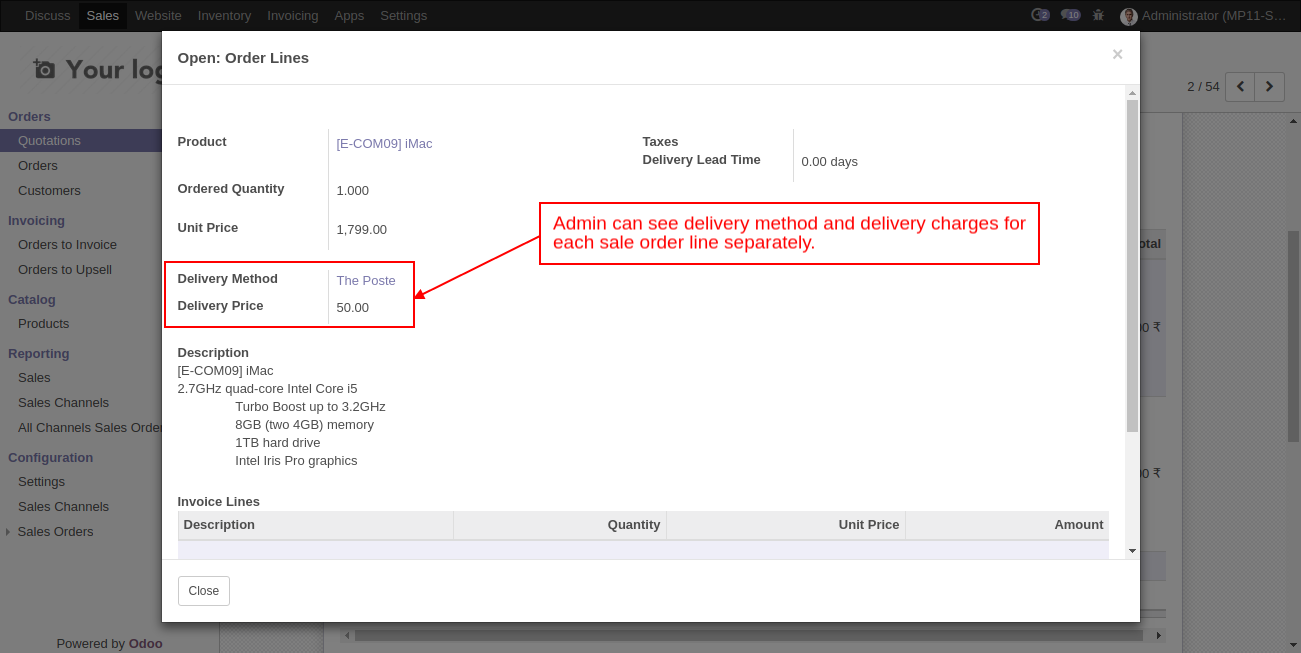The image size is (1301, 653).
Task: Open the conversations chat icon with badge 10
Action: [x=1071, y=15]
